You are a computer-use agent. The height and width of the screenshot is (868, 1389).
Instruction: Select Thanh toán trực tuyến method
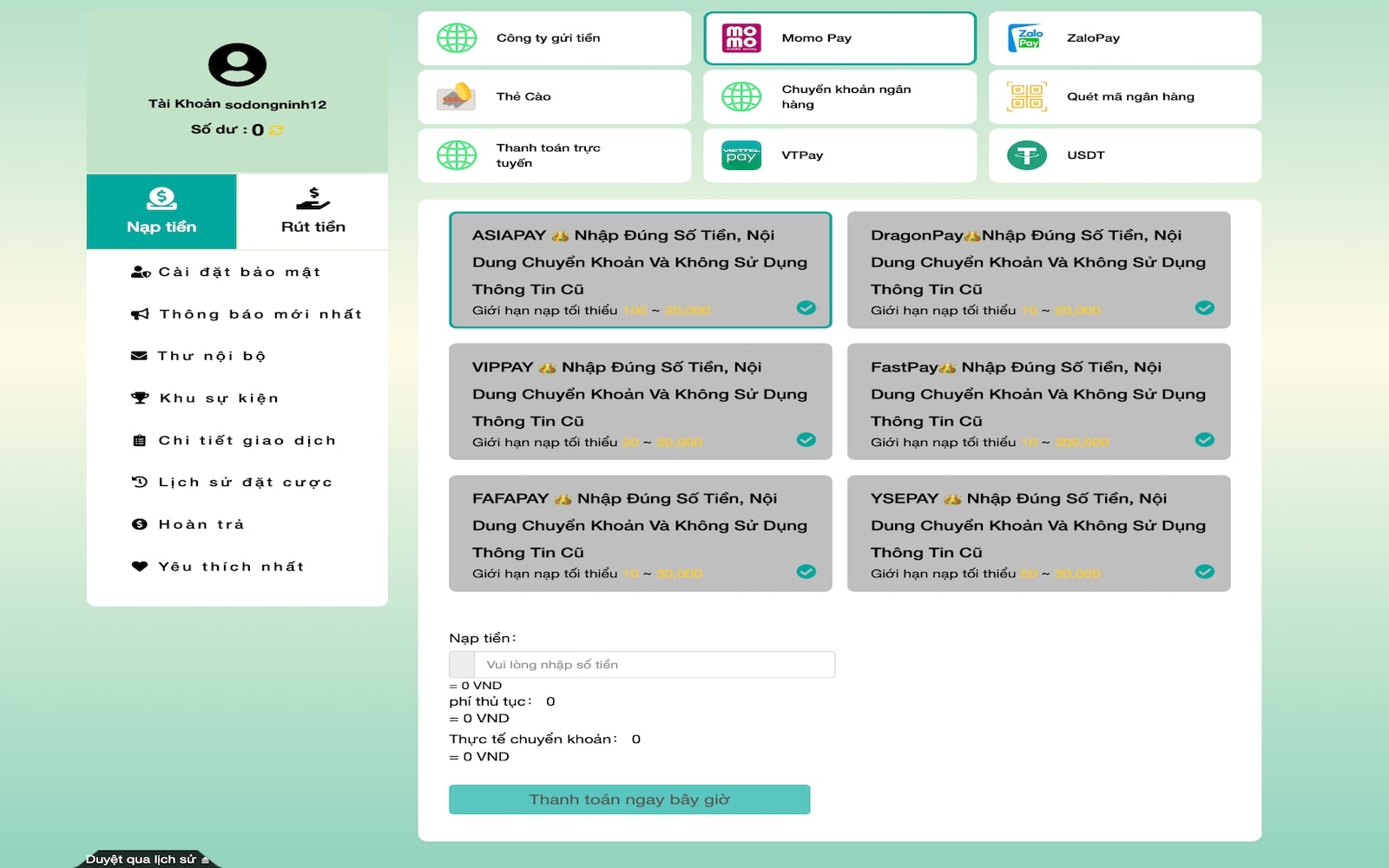pos(555,155)
